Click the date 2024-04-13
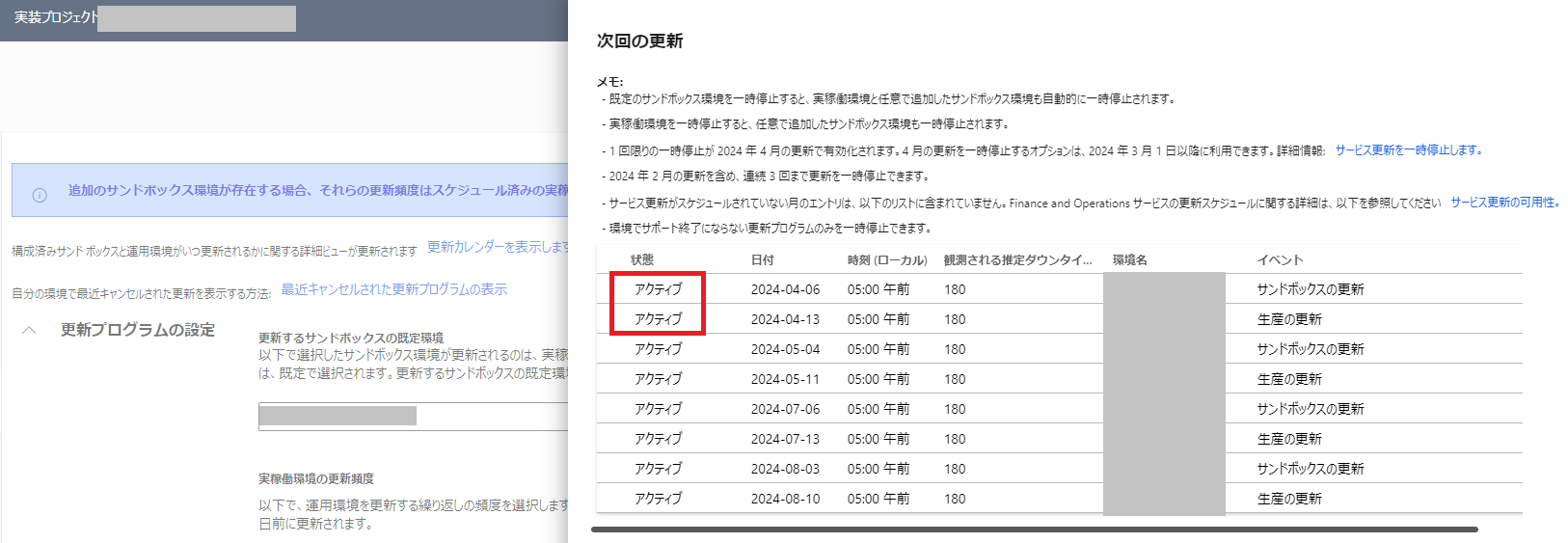 tap(785, 319)
